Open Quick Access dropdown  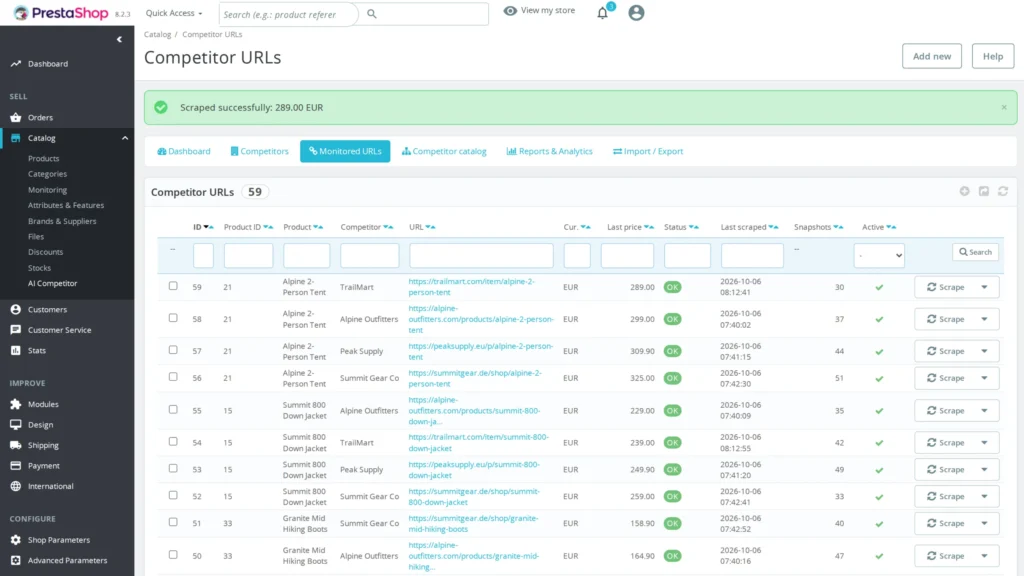(174, 13)
